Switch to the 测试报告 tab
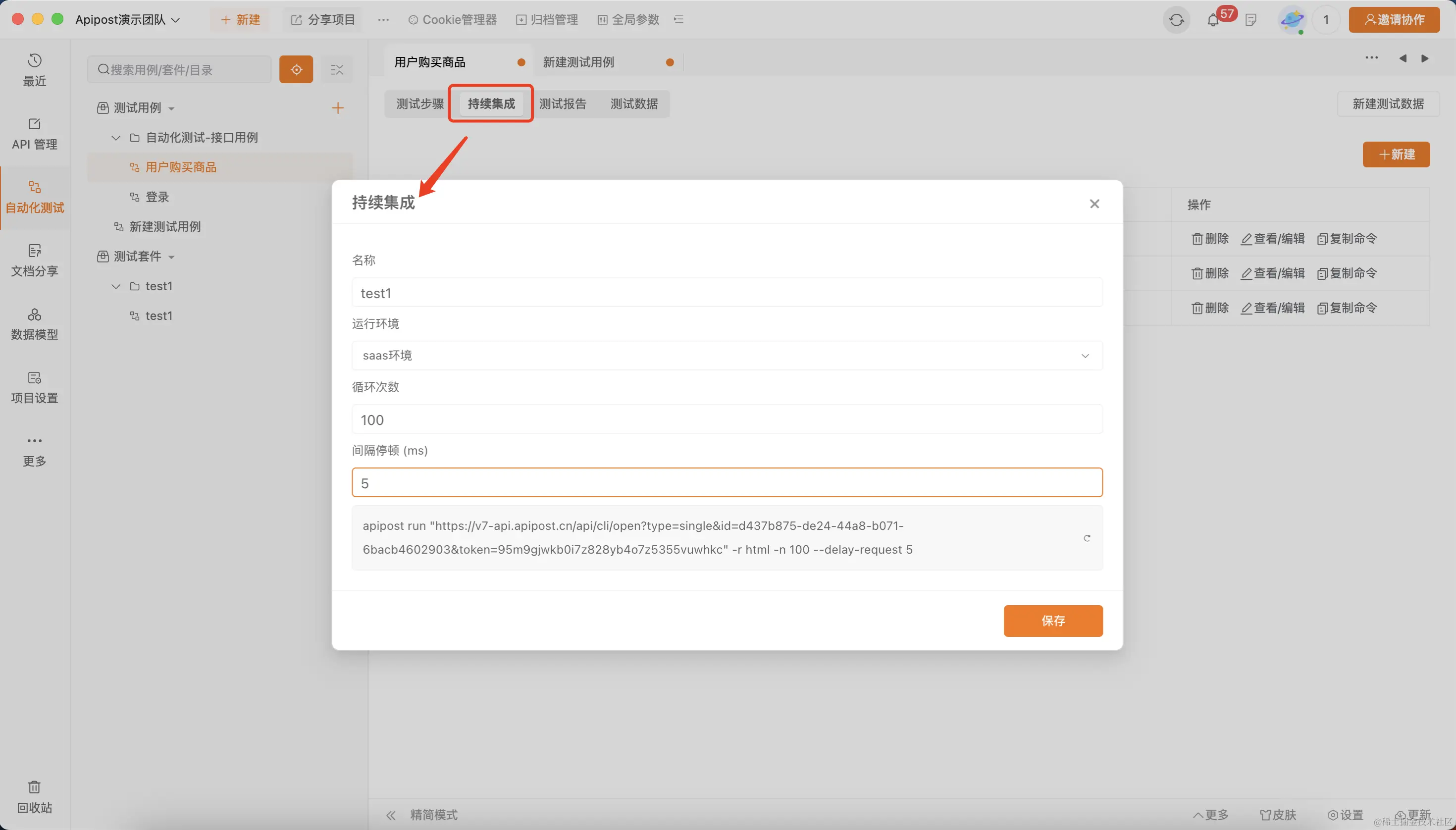 pyautogui.click(x=562, y=104)
